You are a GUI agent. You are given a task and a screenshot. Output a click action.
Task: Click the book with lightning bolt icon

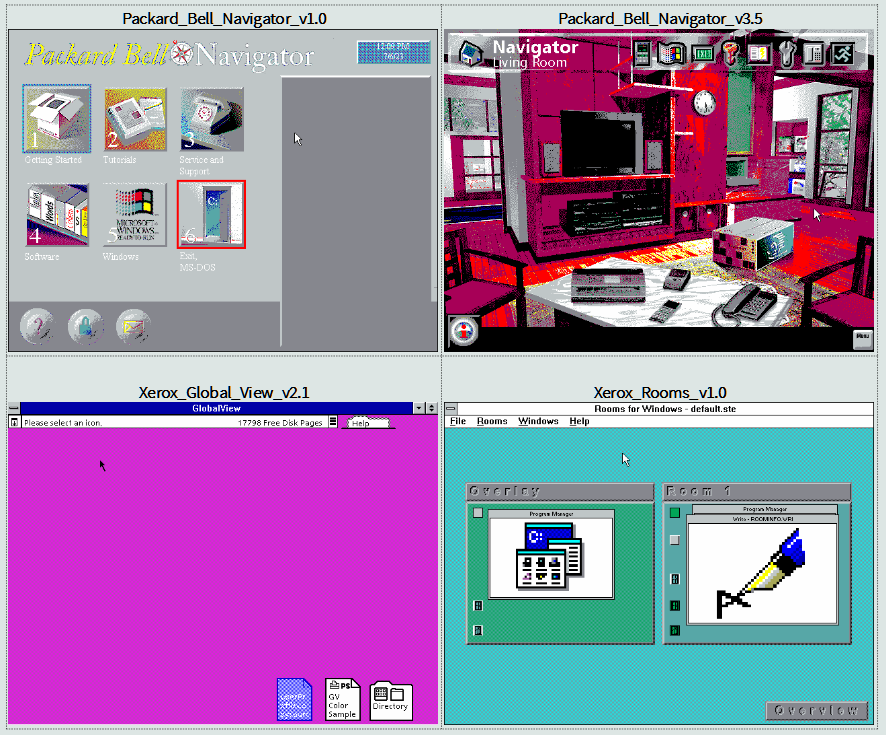click(x=758, y=54)
